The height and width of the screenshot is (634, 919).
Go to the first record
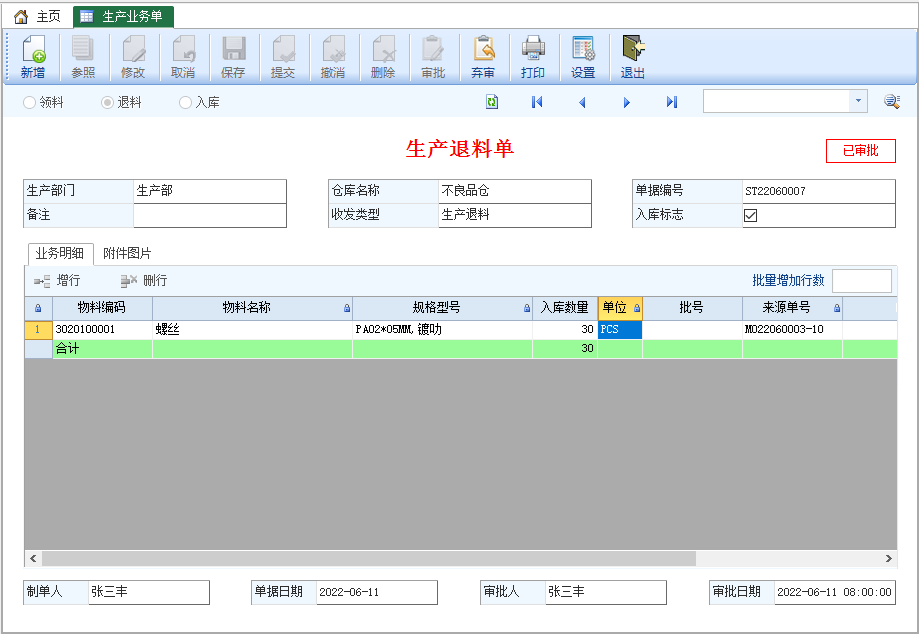pos(537,102)
